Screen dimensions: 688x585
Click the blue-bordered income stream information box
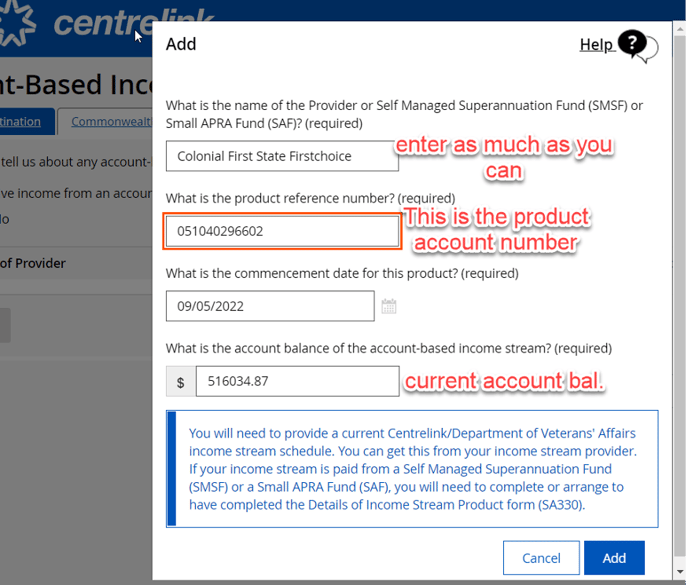pos(412,468)
